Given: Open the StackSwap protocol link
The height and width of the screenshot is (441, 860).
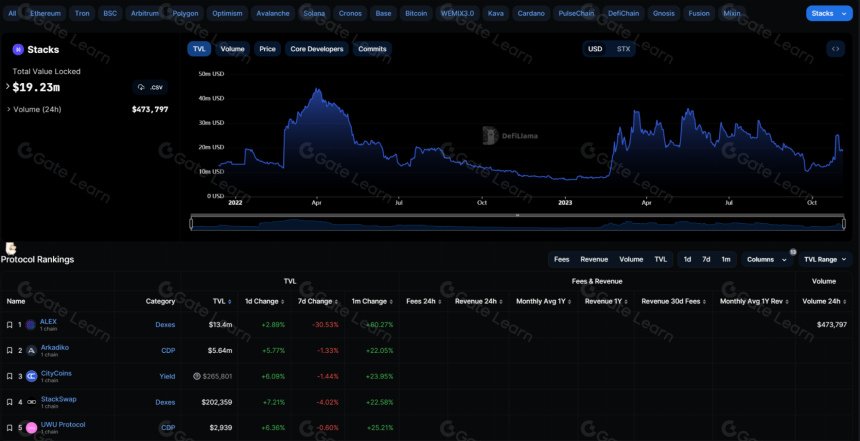Looking at the screenshot, I should click(59, 399).
